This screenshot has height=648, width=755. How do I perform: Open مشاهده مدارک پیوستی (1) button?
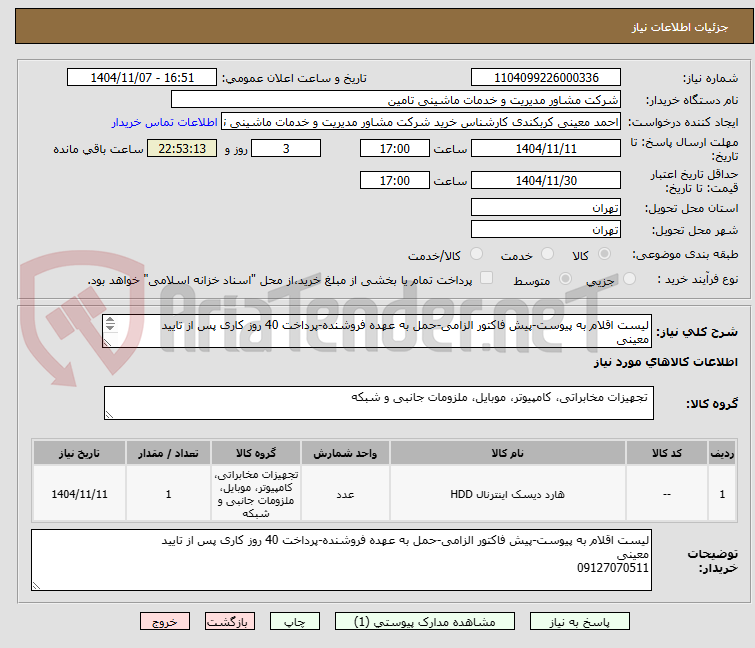[425, 622]
